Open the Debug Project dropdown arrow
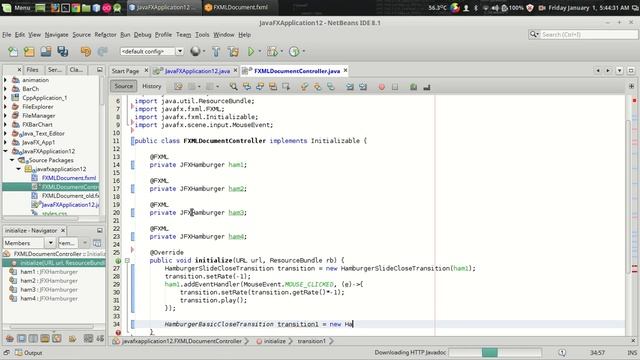This screenshot has width=640, height=360. [x=282, y=51]
